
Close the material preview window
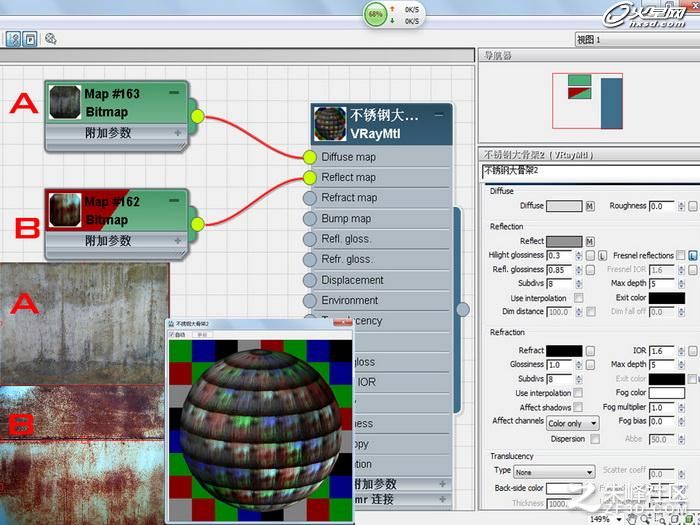343,323
